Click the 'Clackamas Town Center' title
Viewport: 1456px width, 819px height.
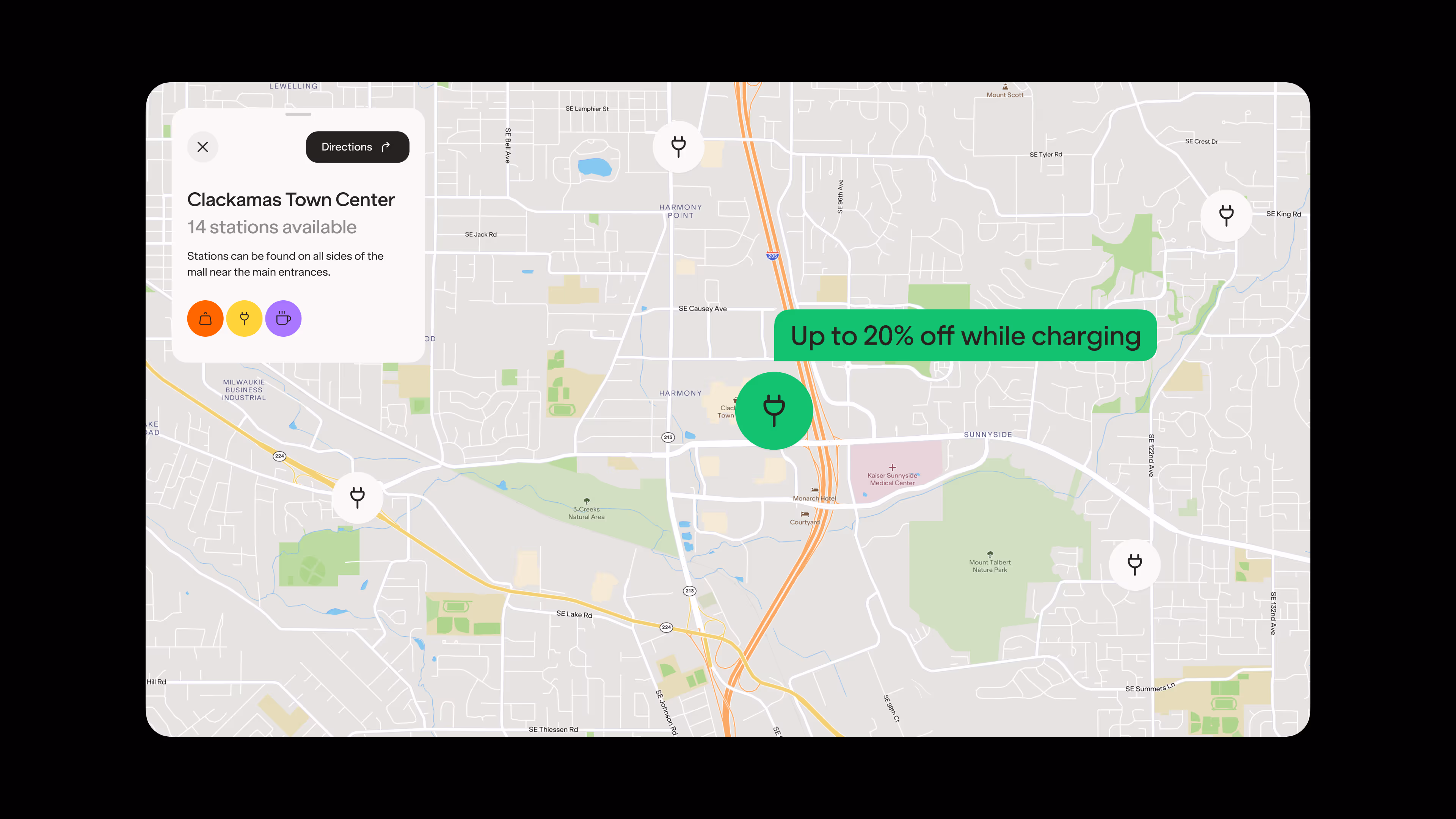pos(291,199)
